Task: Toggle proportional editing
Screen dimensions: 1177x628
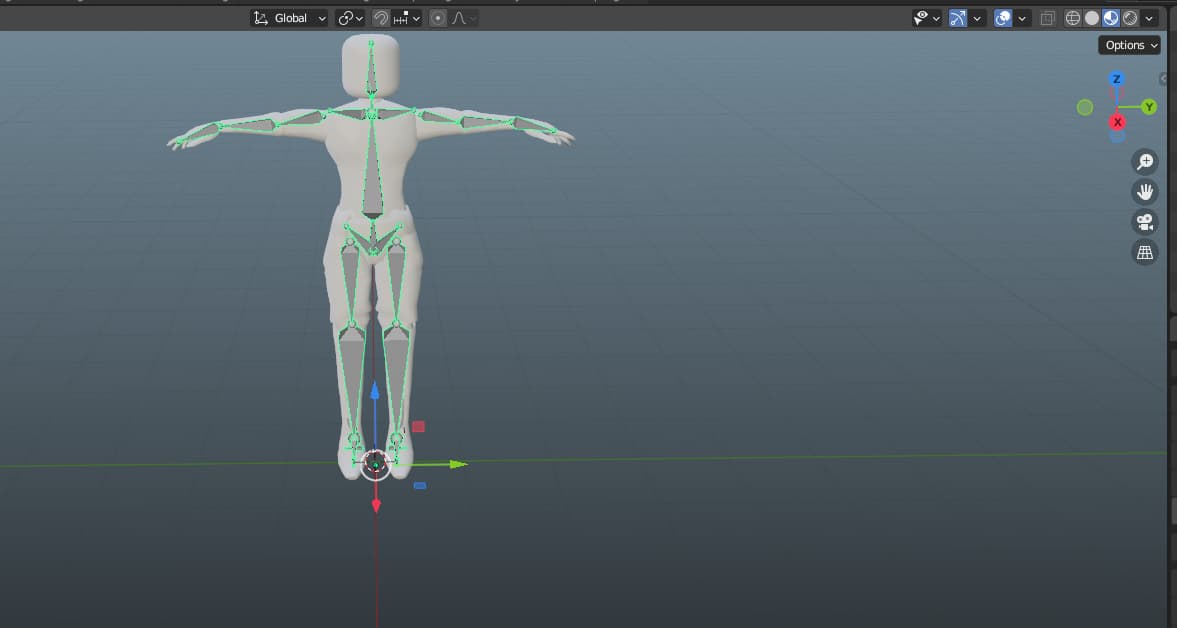Action: (x=438, y=18)
